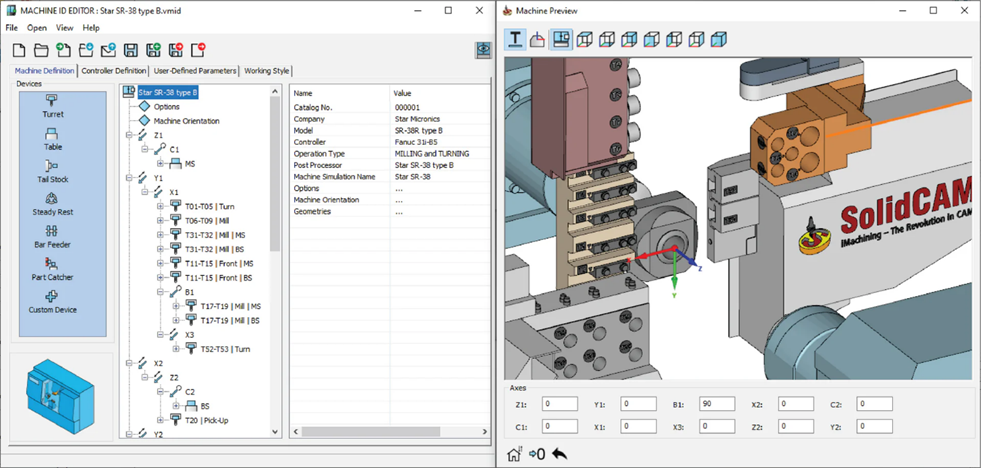981x468 pixels.
Task: Click the Save icon in toolbar
Action: tap(130, 50)
